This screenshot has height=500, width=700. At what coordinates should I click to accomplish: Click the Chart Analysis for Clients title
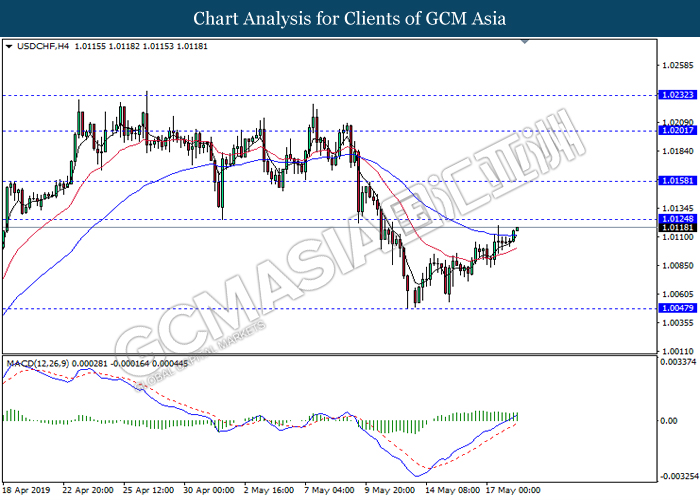[x=350, y=19]
